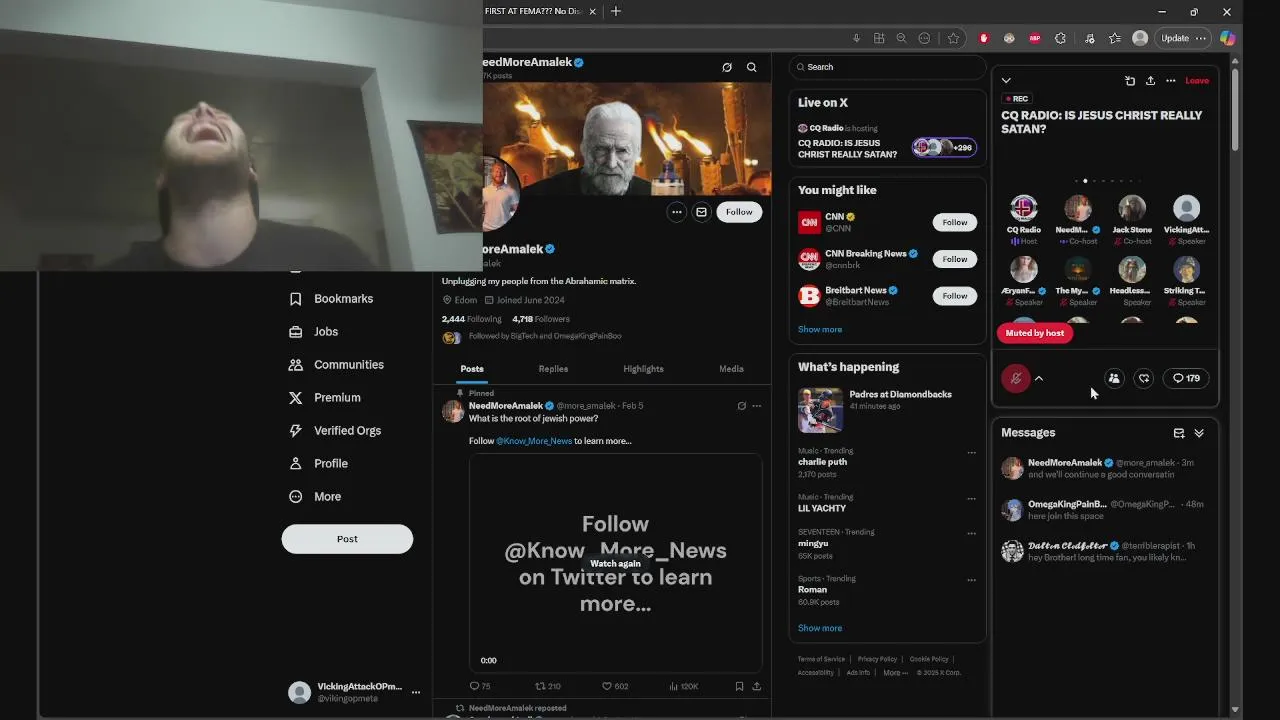This screenshot has width=1280, height=720.
Task: Click repost icon showing 210
Action: pos(548,686)
